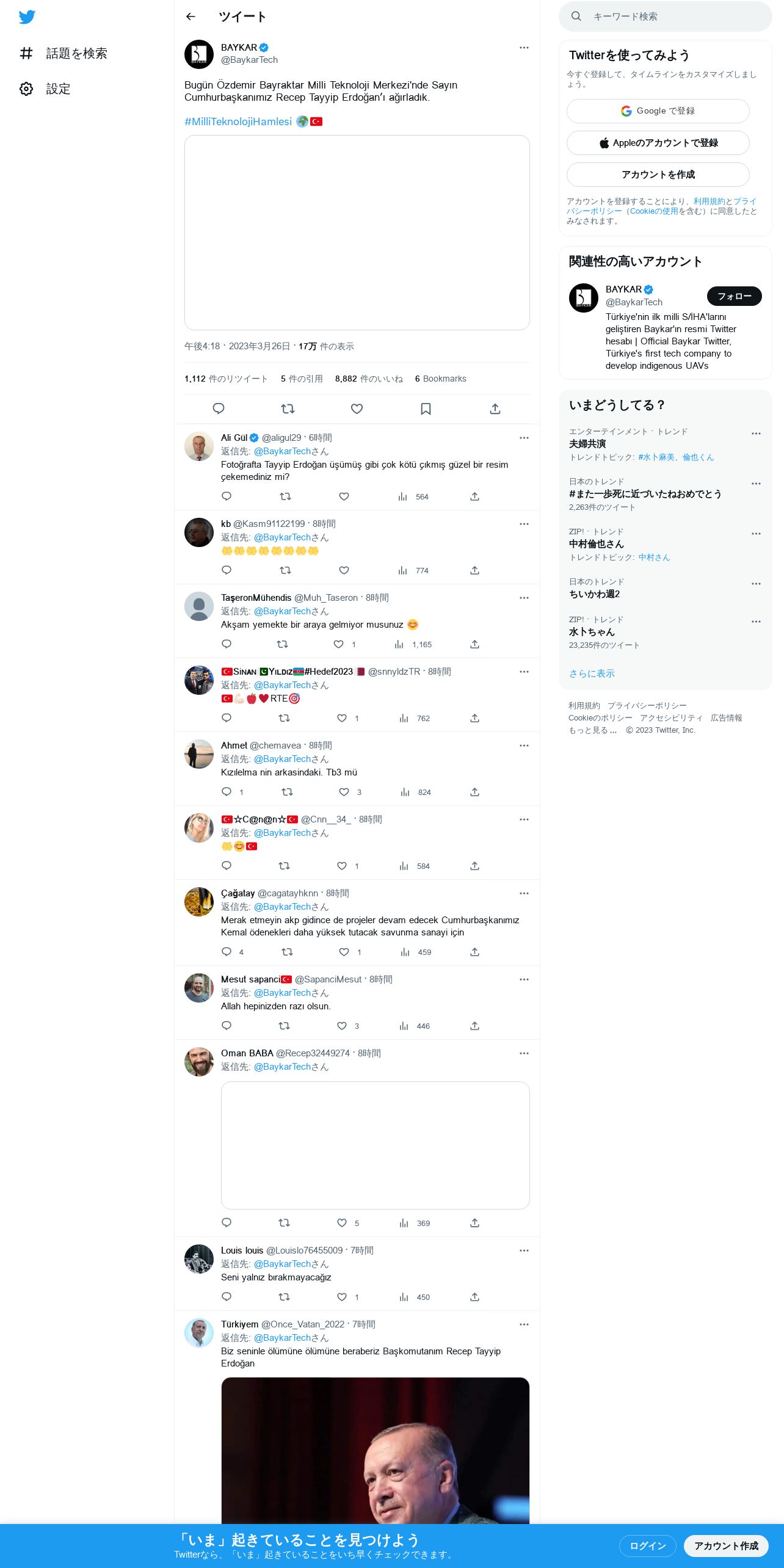Image resolution: width=784 pixels, height=1568 pixels.
Task: Focus the キーワード検索 search field
Action: click(666, 16)
